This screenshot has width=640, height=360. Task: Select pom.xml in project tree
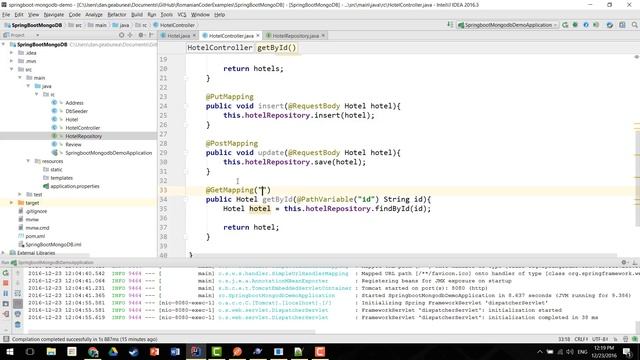tap(35, 236)
